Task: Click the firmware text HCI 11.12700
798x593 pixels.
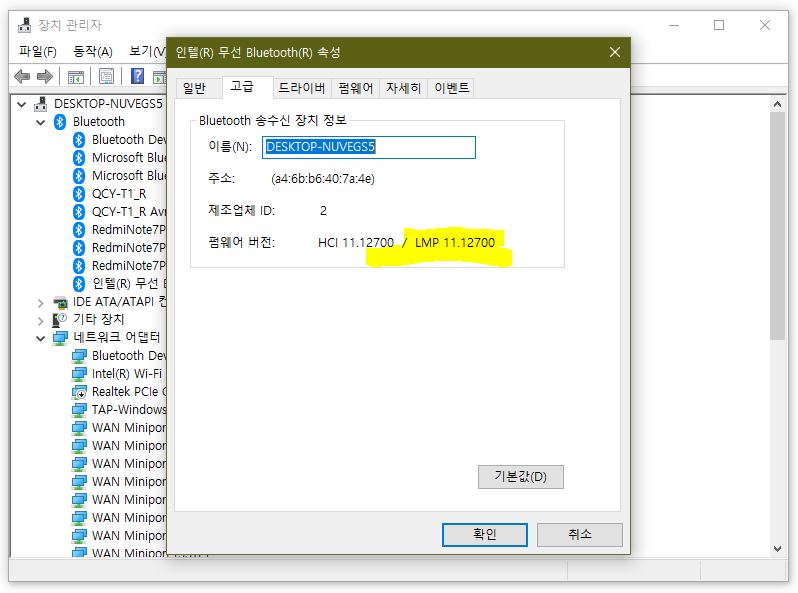Action: pos(356,243)
